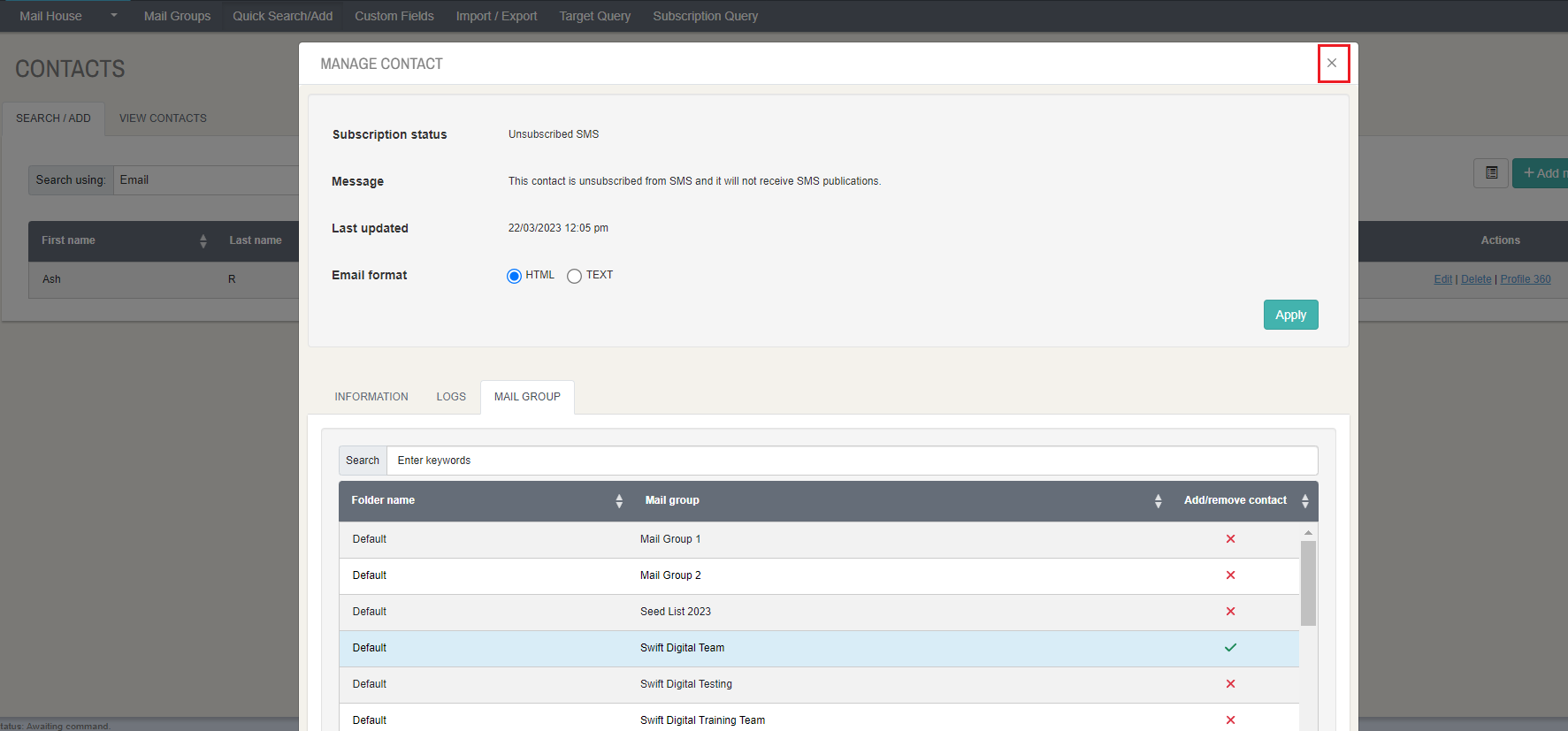The width and height of the screenshot is (1568, 731).
Task: Click the mail group list scrollbar thumb
Action: tap(1308, 583)
